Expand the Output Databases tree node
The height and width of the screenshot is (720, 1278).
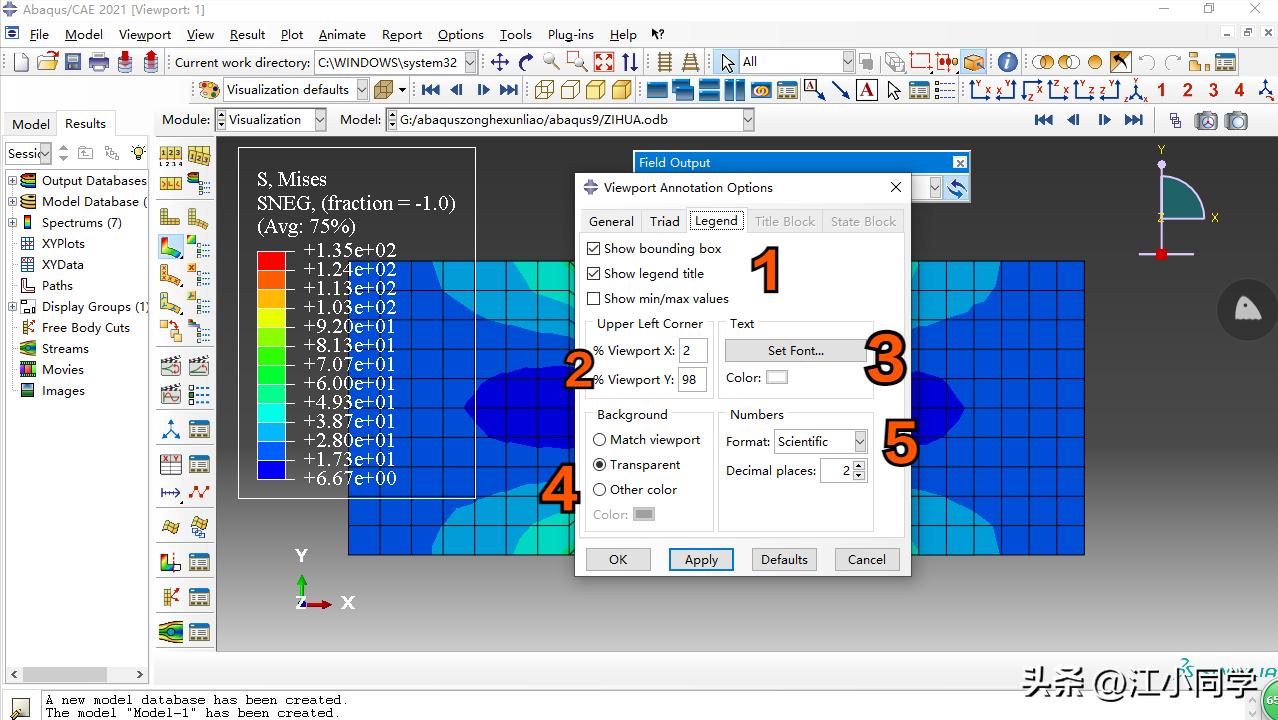13,181
